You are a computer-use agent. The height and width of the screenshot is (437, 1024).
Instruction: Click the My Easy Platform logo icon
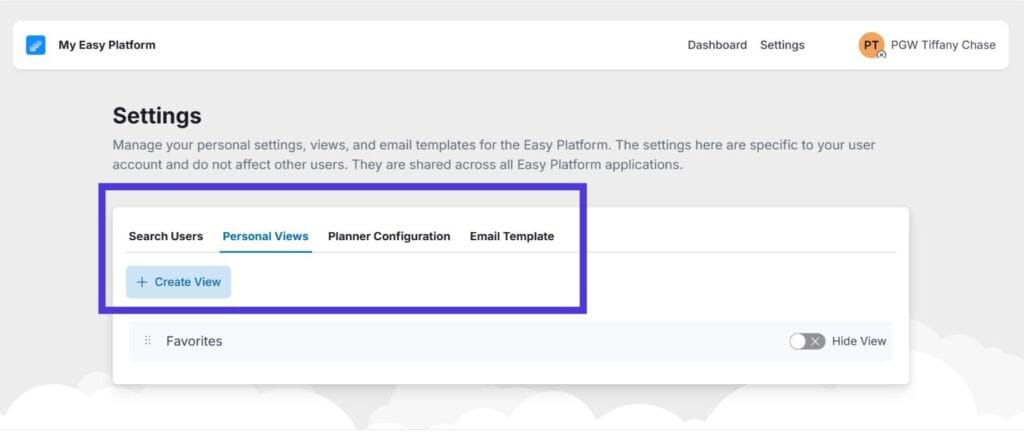pos(35,45)
